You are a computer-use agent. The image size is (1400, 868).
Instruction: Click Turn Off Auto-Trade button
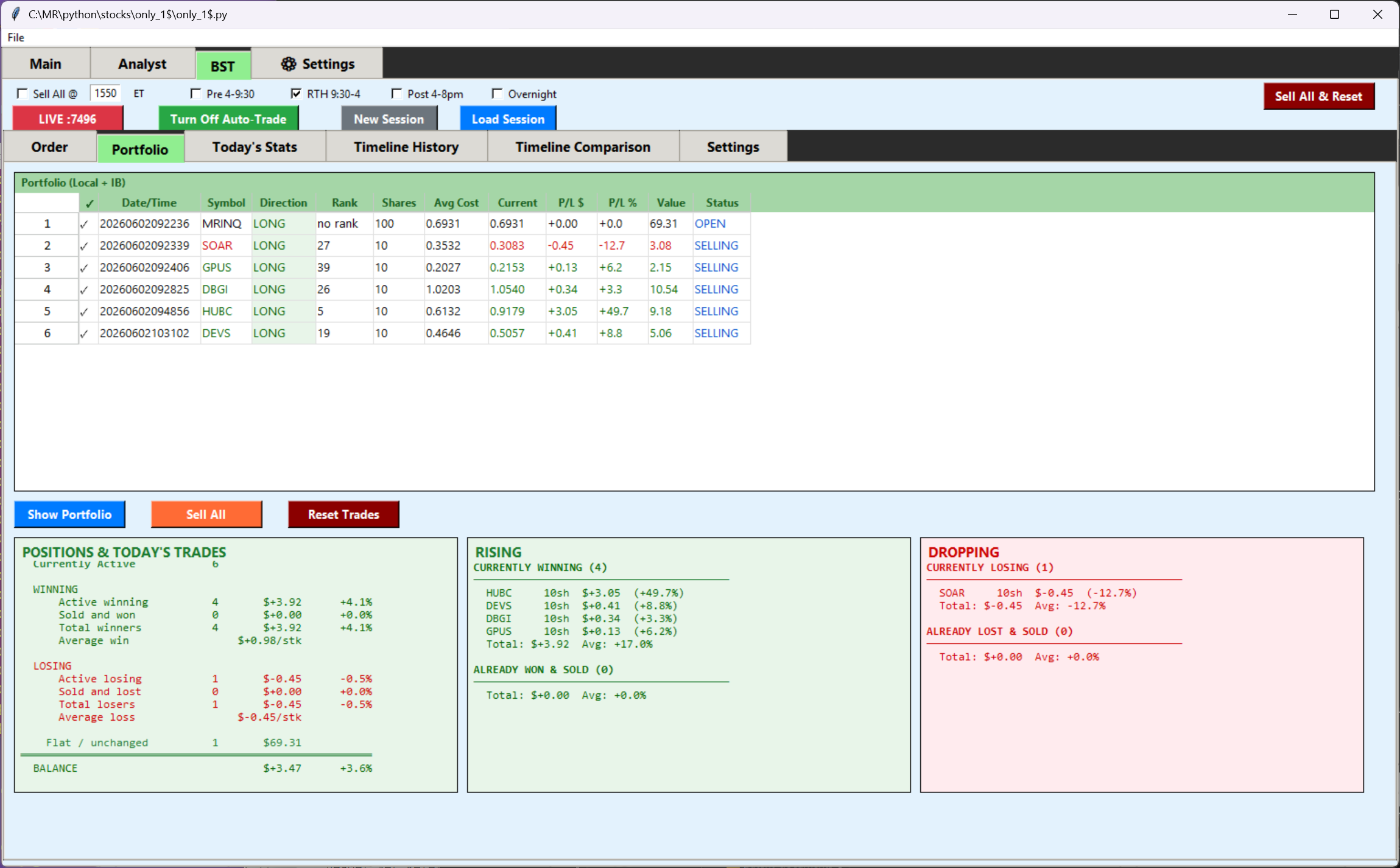(228, 119)
